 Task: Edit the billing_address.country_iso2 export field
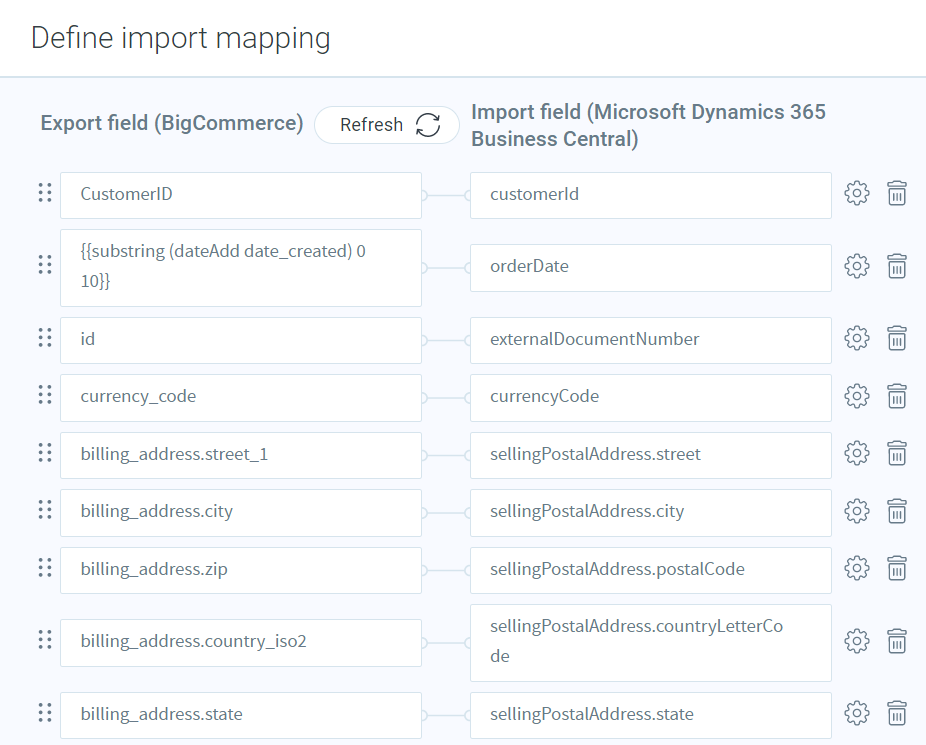pyautogui.click(x=241, y=643)
